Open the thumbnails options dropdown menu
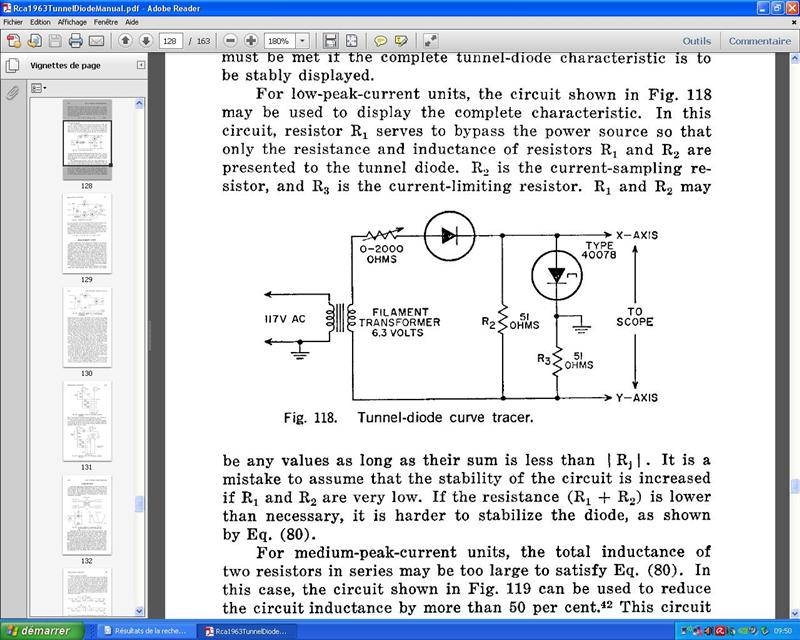The width and height of the screenshot is (800, 640). pyautogui.click(x=39, y=88)
